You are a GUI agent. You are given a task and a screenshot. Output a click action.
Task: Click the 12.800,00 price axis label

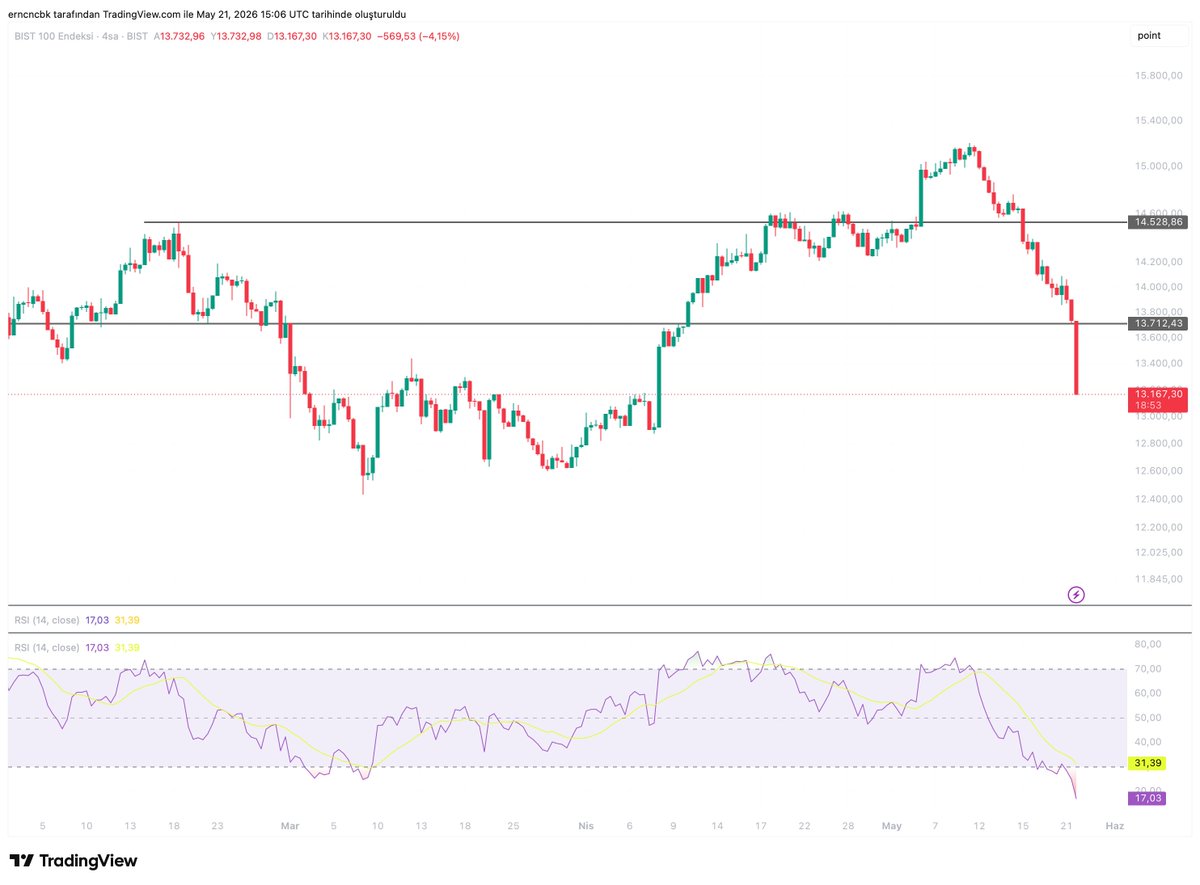pos(1158,443)
